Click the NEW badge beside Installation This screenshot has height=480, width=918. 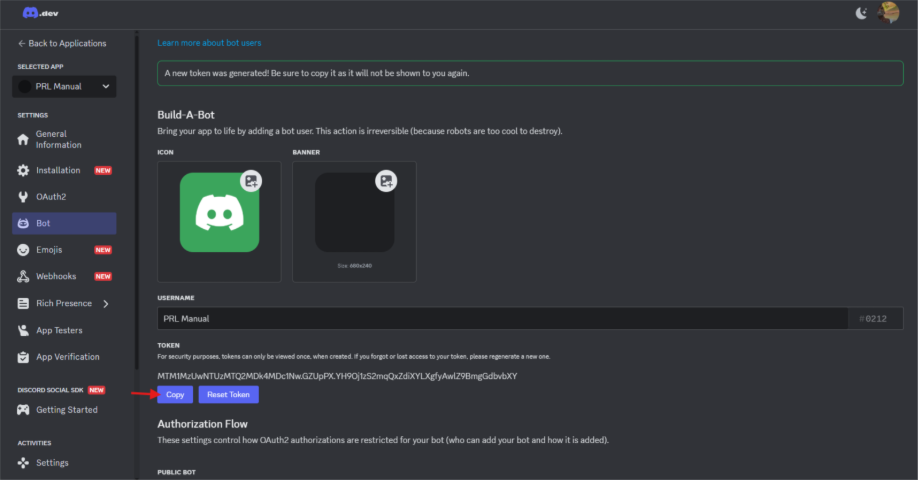tap(103, 170)
